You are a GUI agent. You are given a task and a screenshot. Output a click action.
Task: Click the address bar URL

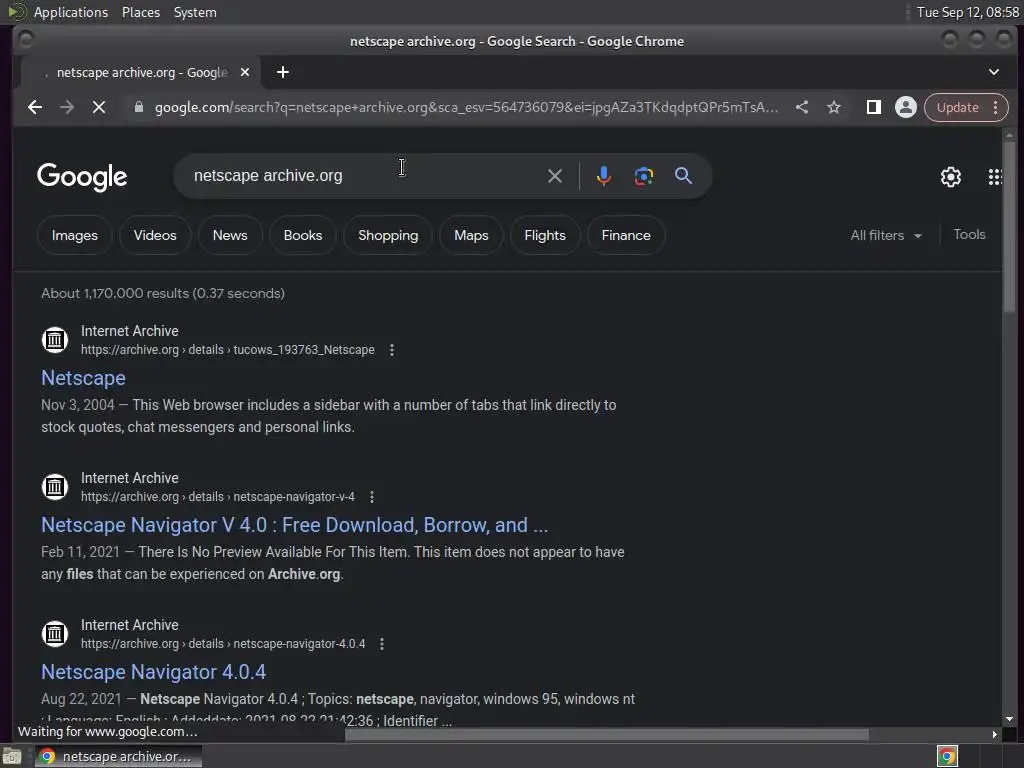coord(466,107)
